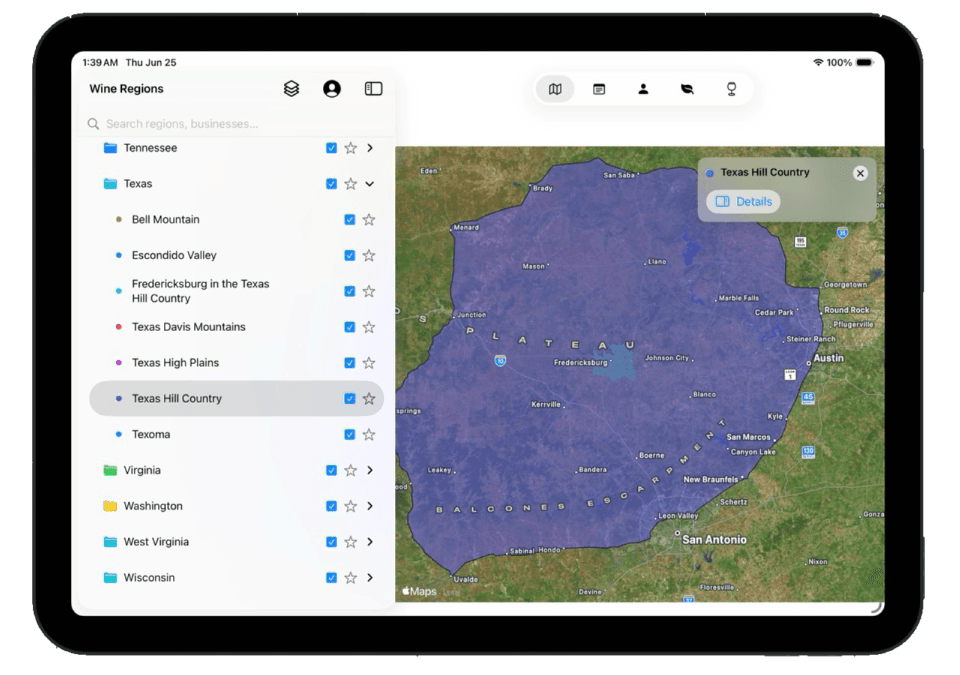Uncheck the Tennessee checkbox
The image size is (960, 675).
click(x=331, y=148)
